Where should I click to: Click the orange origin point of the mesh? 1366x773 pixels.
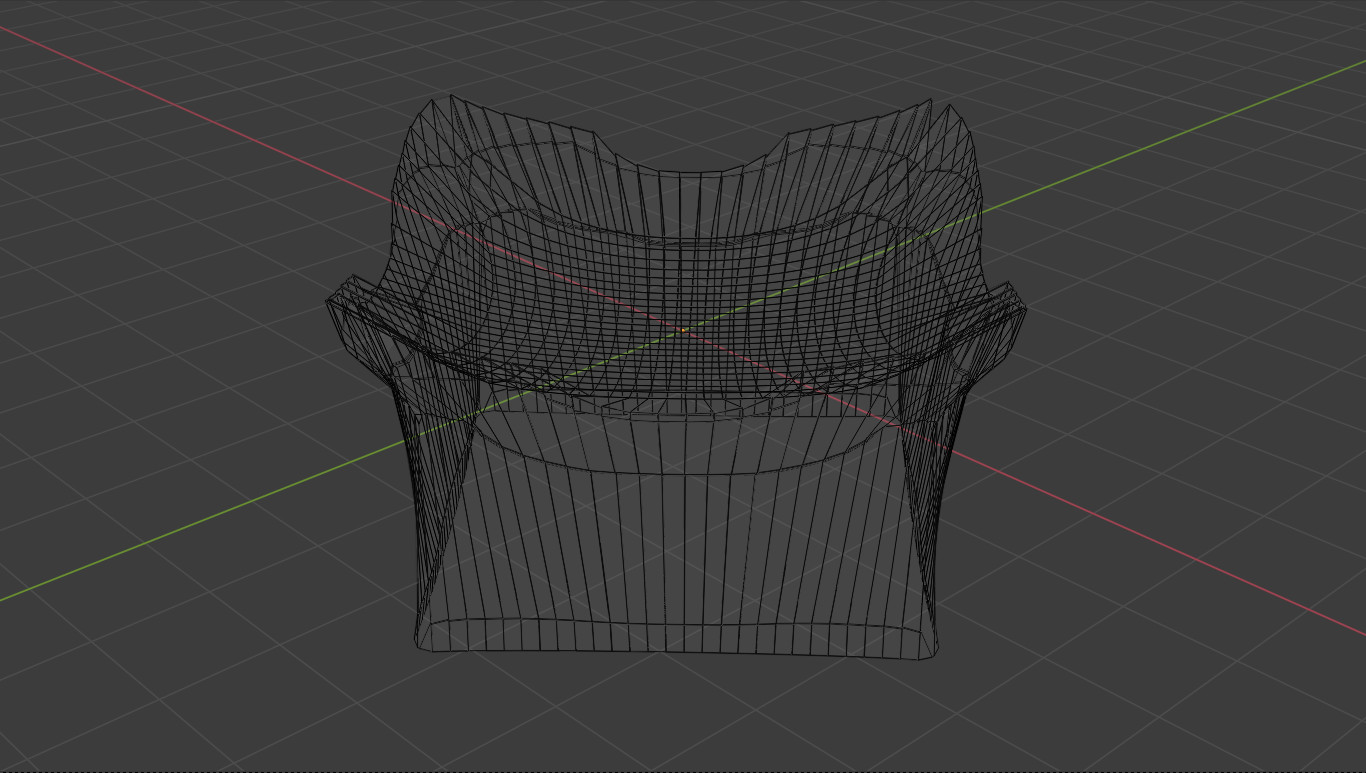[x=683, y=329]
